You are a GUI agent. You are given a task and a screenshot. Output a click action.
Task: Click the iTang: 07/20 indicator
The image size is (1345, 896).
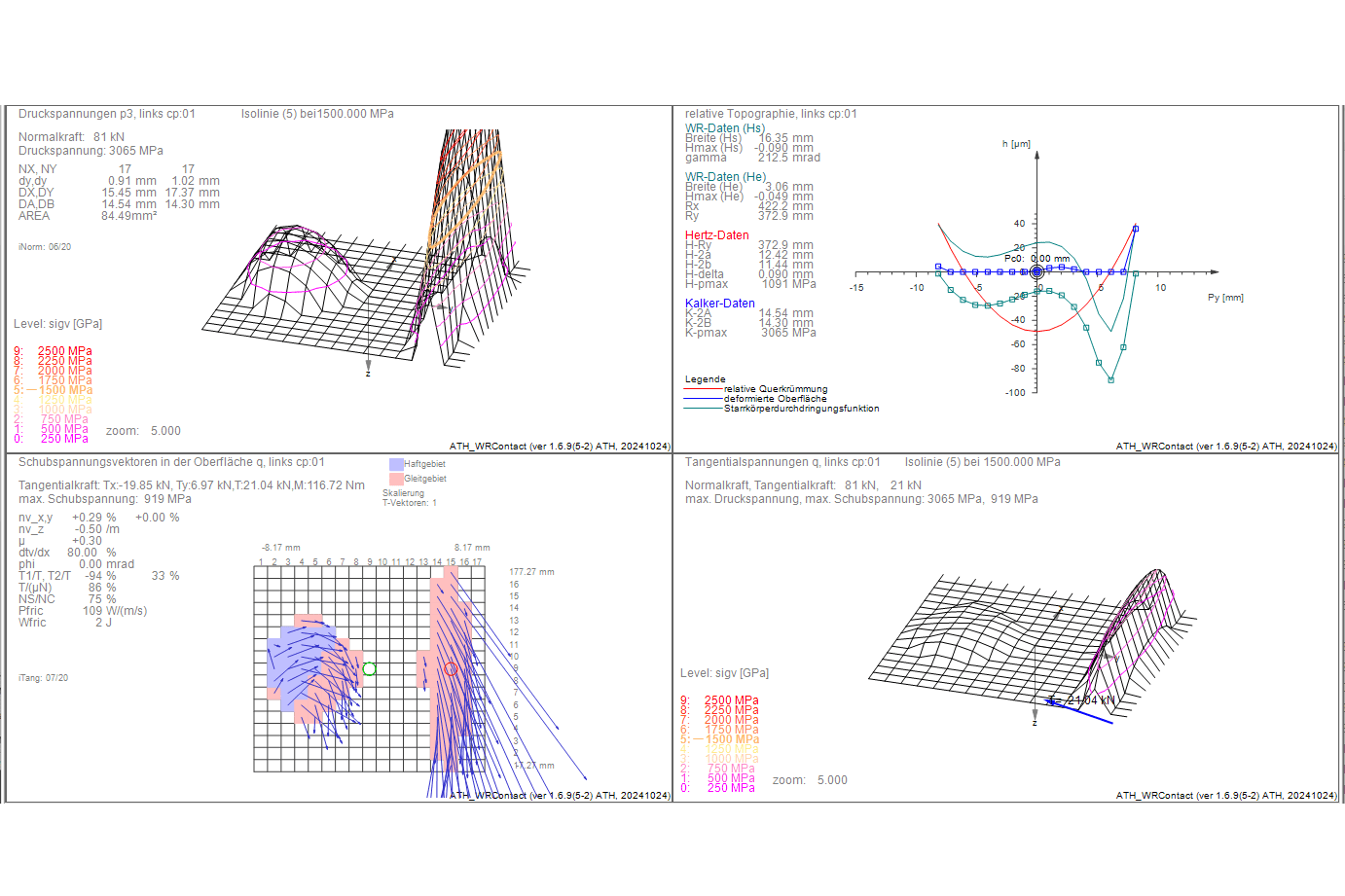click(44, 678)
